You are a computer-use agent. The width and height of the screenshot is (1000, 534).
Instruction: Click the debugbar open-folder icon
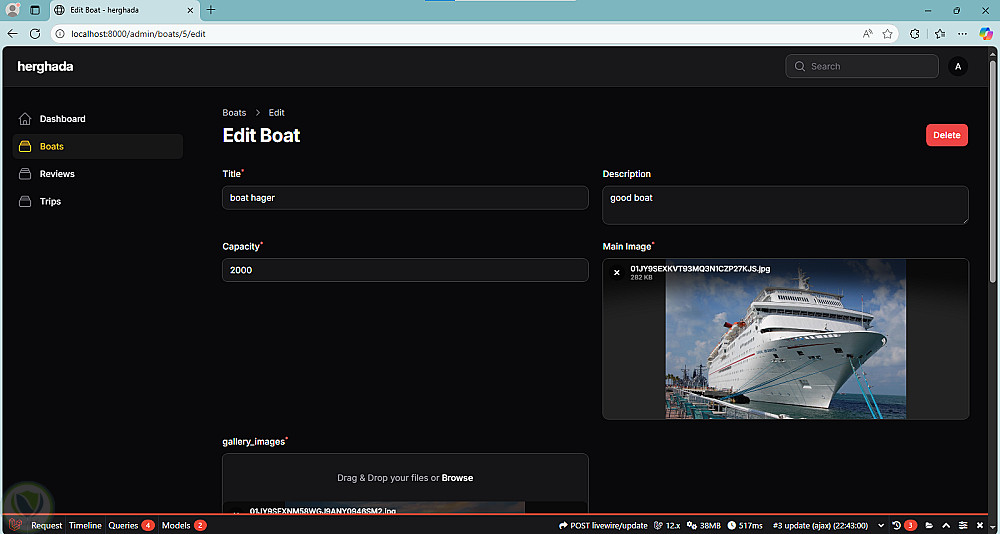(x=930, y=526)
